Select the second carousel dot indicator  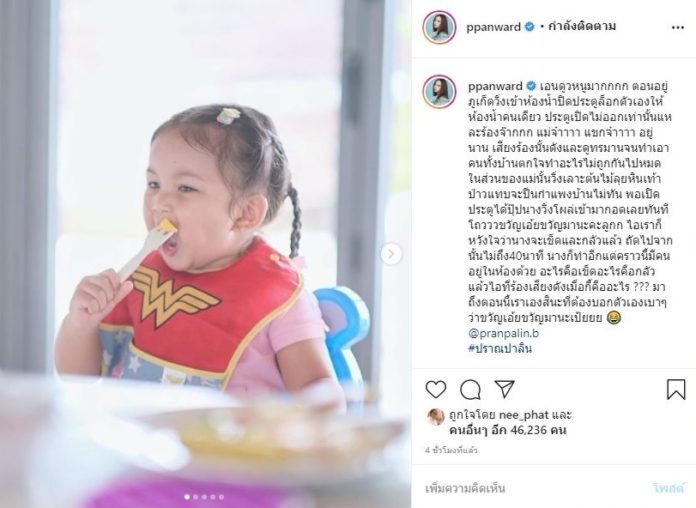click(195, 497)
